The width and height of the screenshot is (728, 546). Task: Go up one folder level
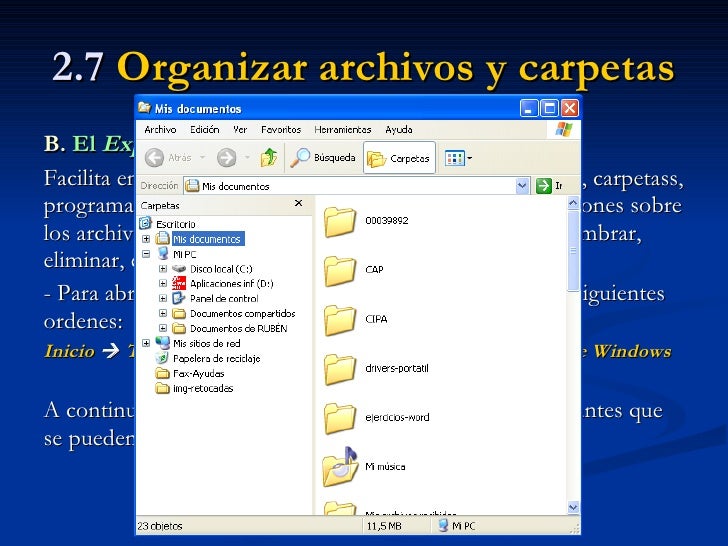coord(269,158)
